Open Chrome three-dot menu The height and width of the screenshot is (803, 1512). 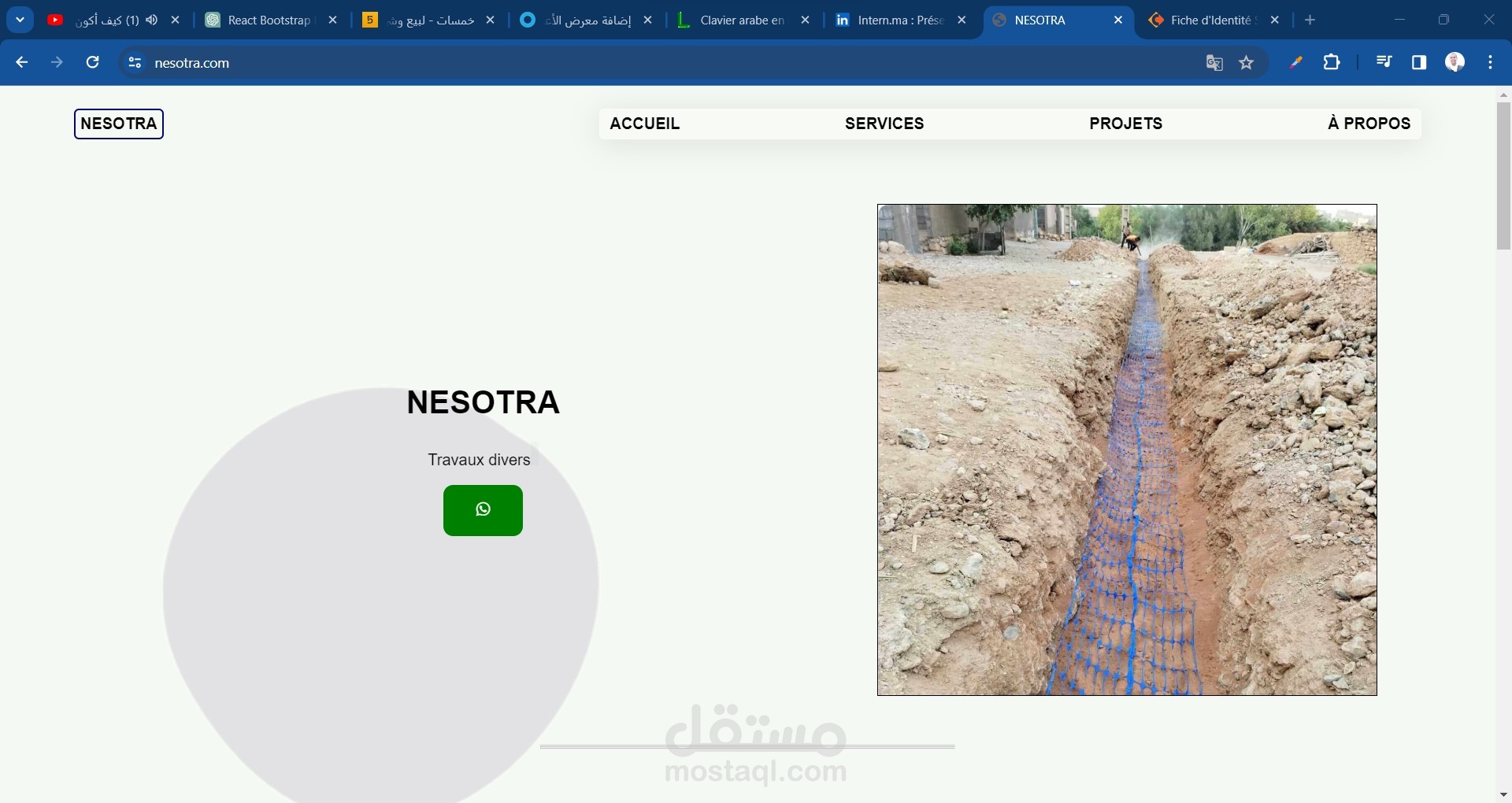coord(1491,62)
